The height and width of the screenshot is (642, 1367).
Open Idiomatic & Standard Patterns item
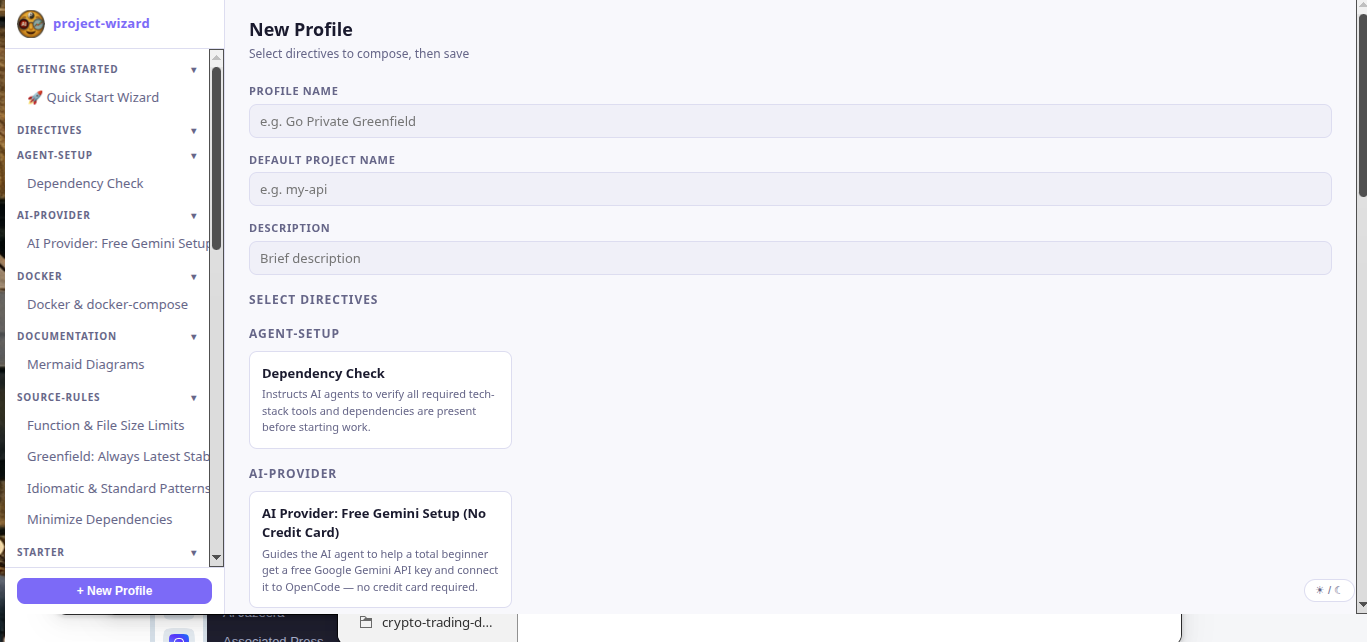[118, 489]
